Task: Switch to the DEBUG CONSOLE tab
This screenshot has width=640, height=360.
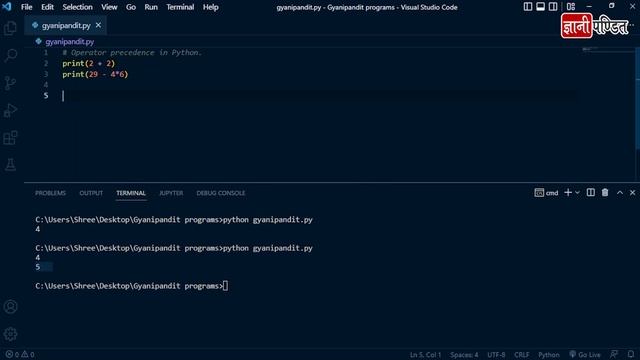Action: (221, 193)
